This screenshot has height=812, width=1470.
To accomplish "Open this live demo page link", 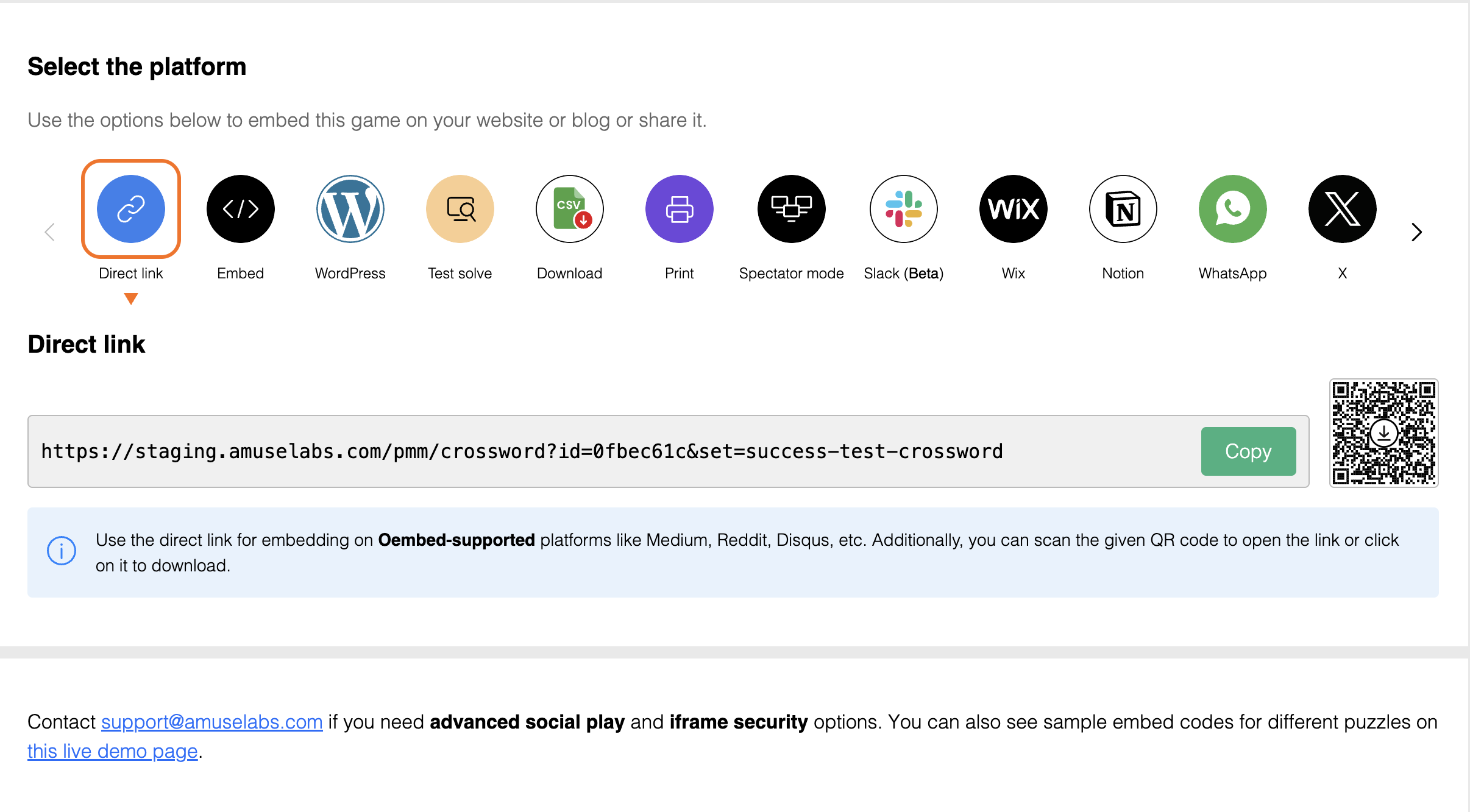I will (x=113, y=751).
